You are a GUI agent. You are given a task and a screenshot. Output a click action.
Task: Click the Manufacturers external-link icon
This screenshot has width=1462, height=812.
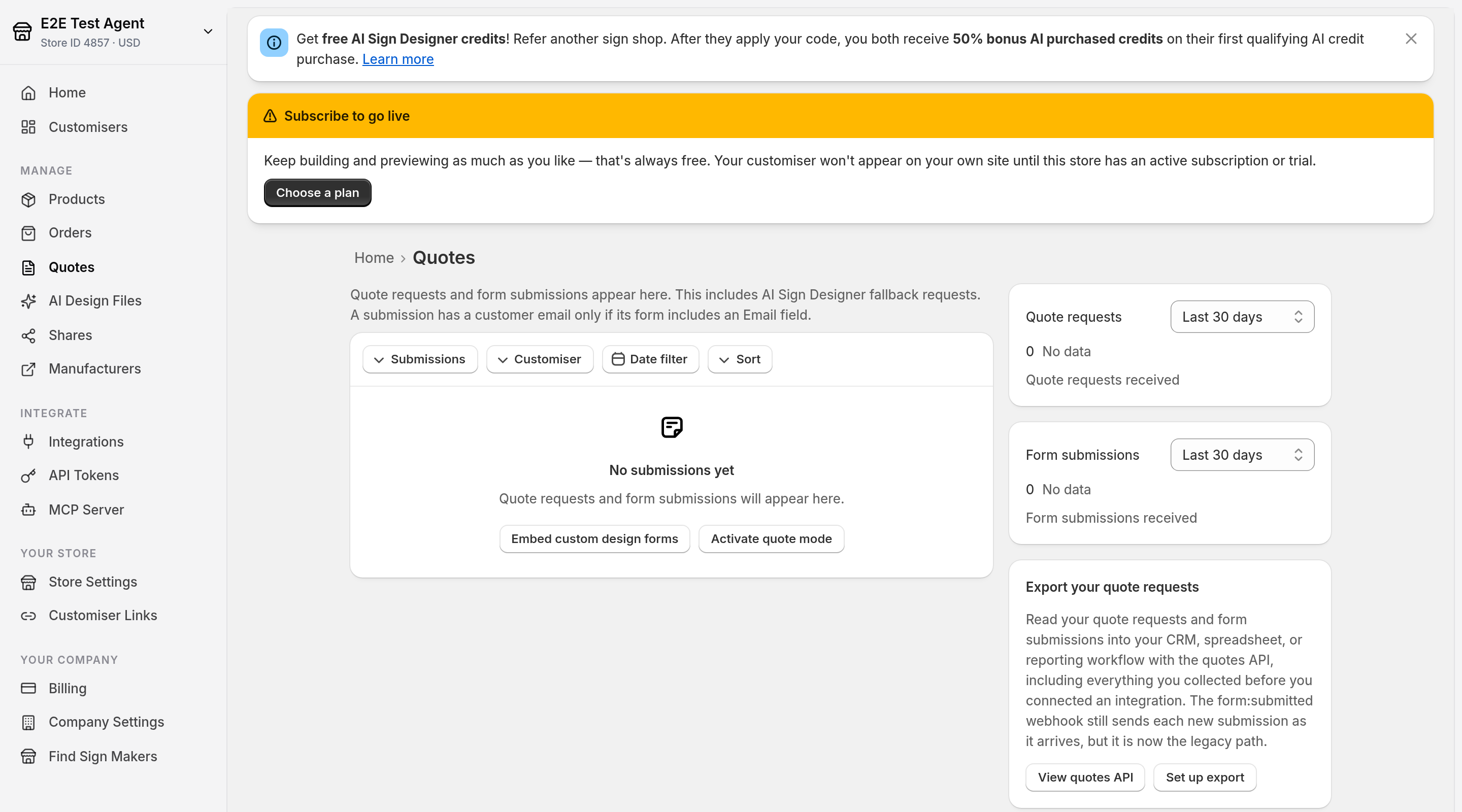point(28,369)
